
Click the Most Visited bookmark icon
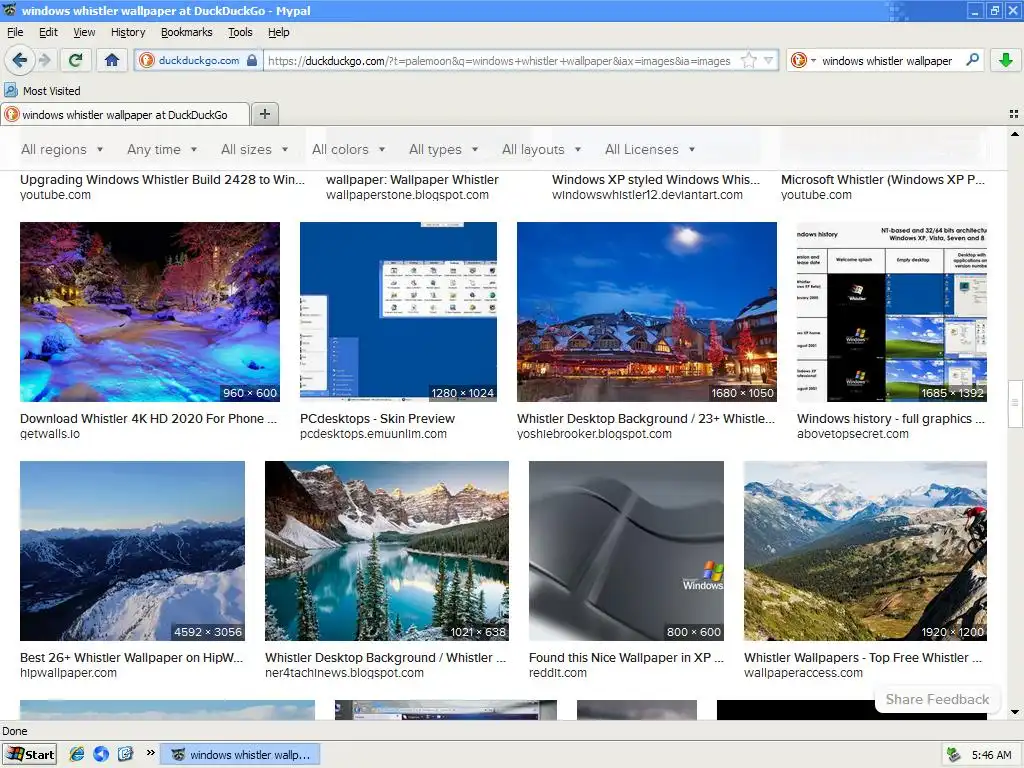click(11, 90)
